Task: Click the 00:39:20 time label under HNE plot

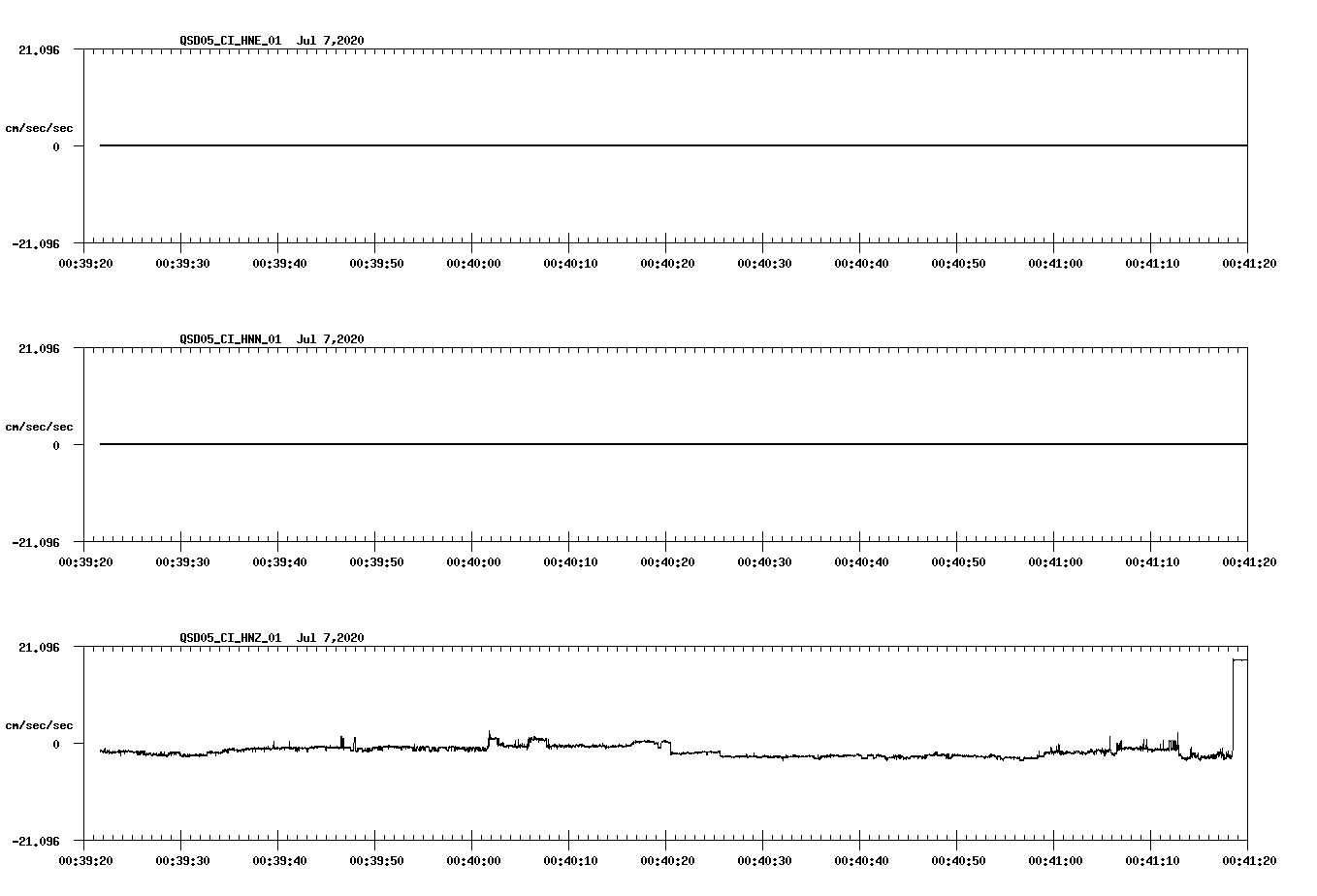Action: (85, 263)
